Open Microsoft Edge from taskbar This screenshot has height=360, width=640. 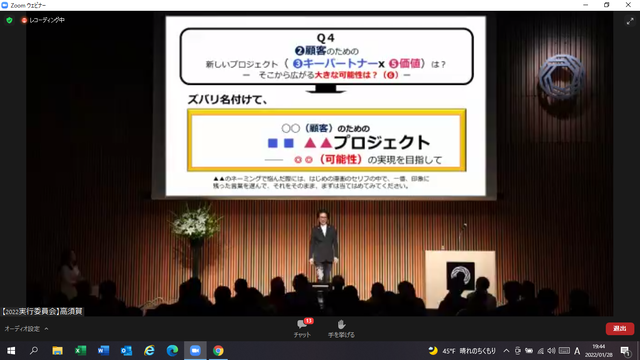(172, 351)
